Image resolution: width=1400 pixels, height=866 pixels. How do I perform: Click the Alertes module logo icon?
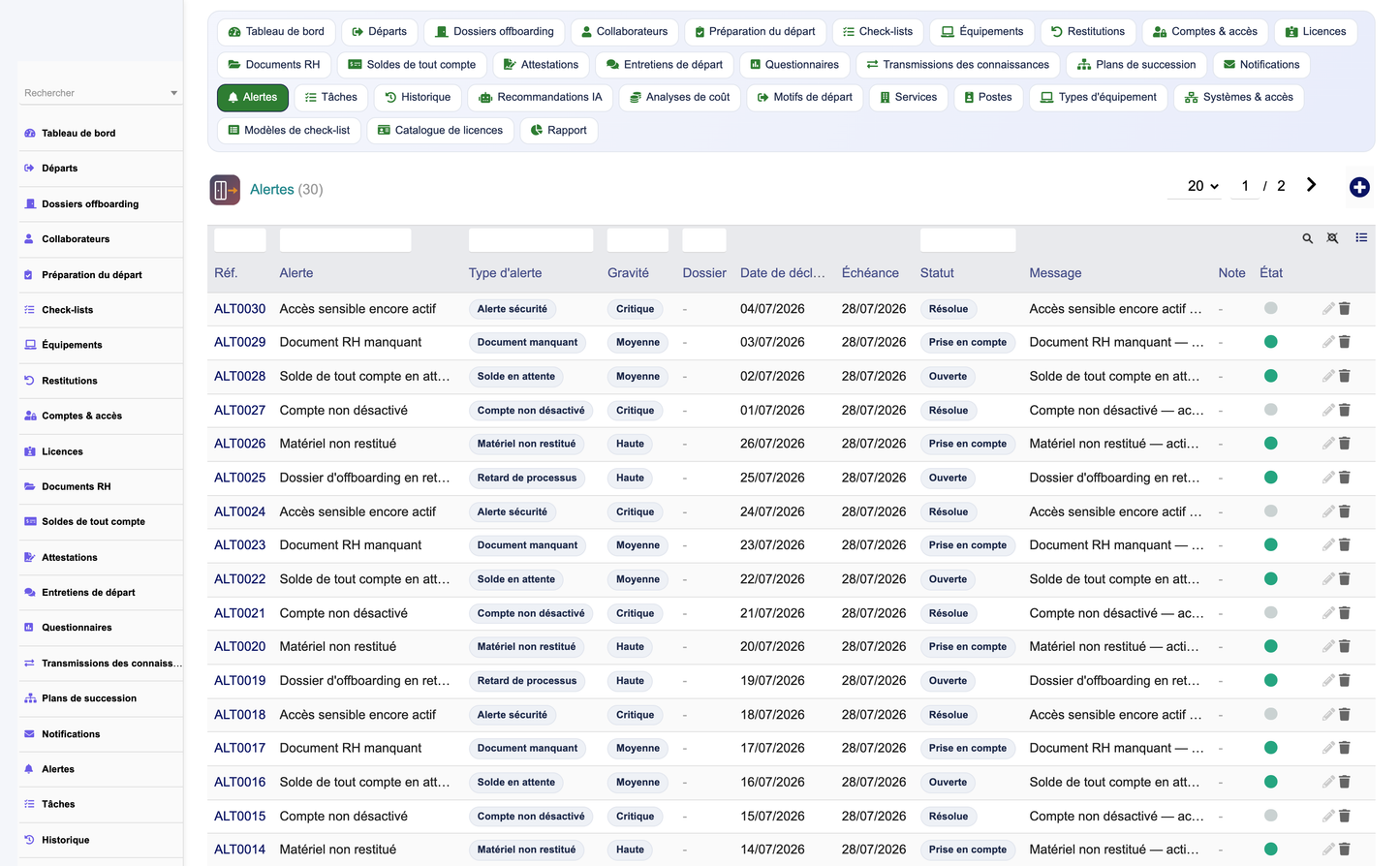point(225,190)
